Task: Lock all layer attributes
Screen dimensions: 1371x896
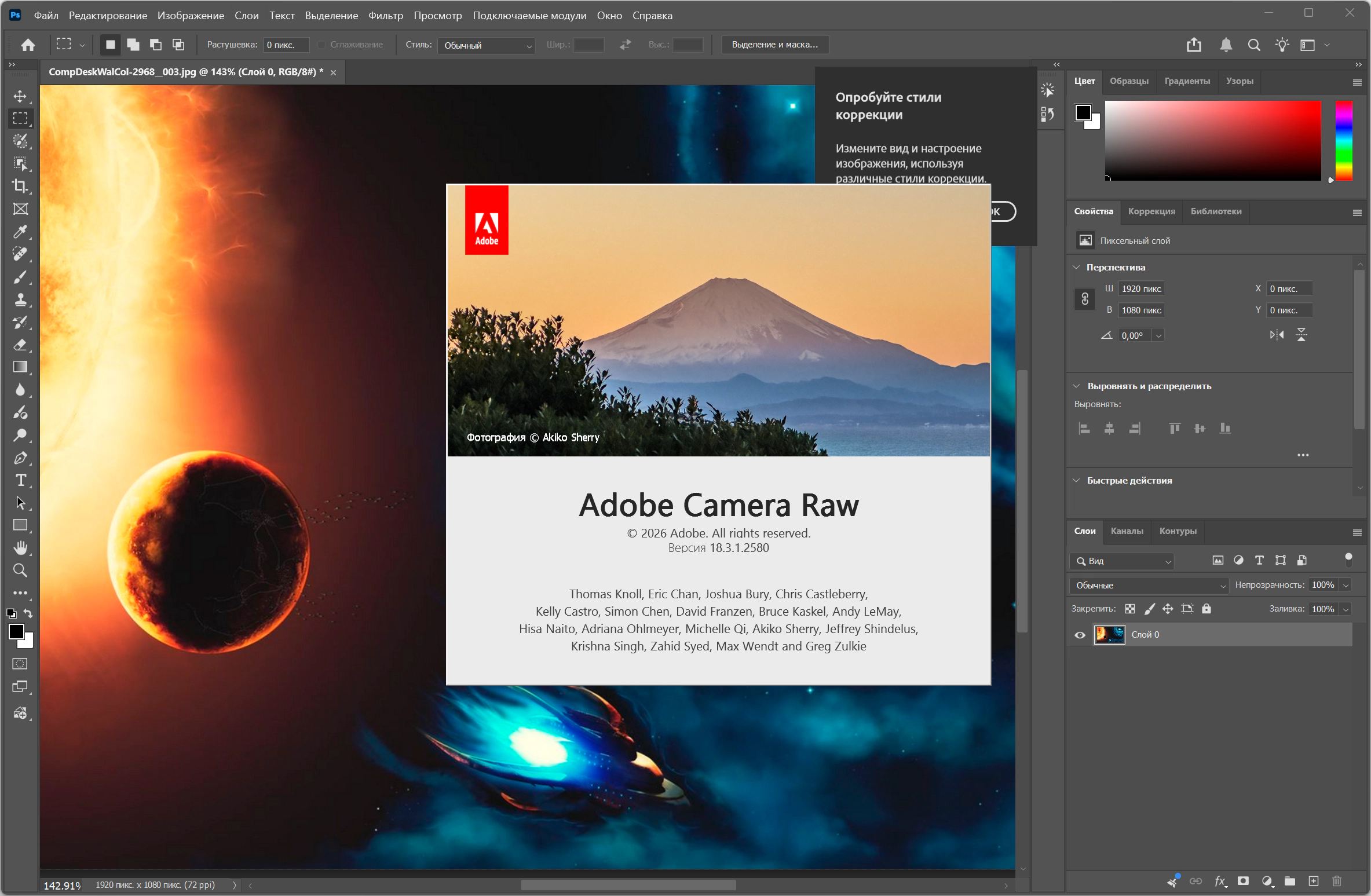Action: pos(1207,609)
